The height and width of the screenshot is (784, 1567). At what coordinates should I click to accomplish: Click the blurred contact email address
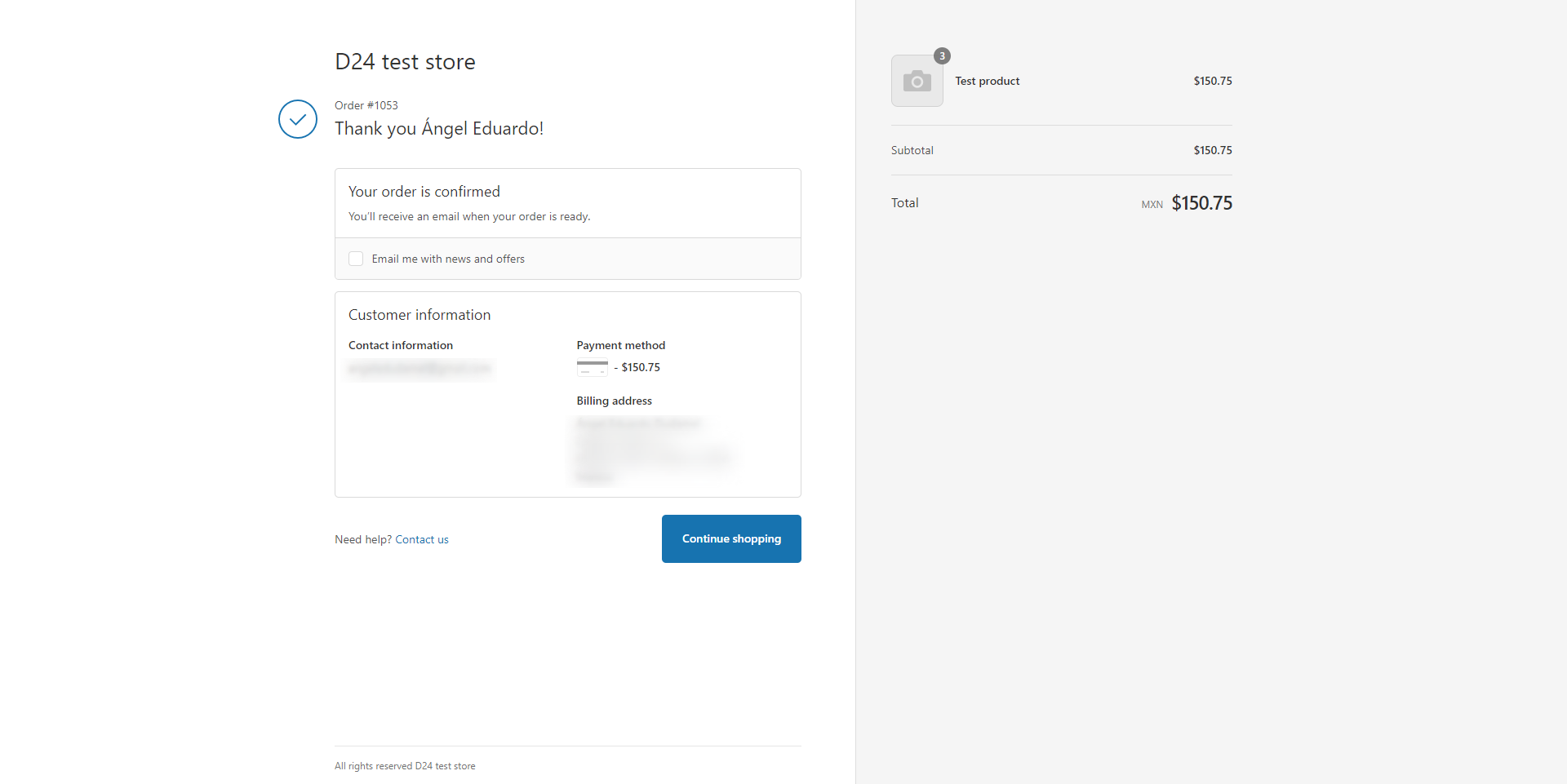pyautogui.click(x=419, y=369)
